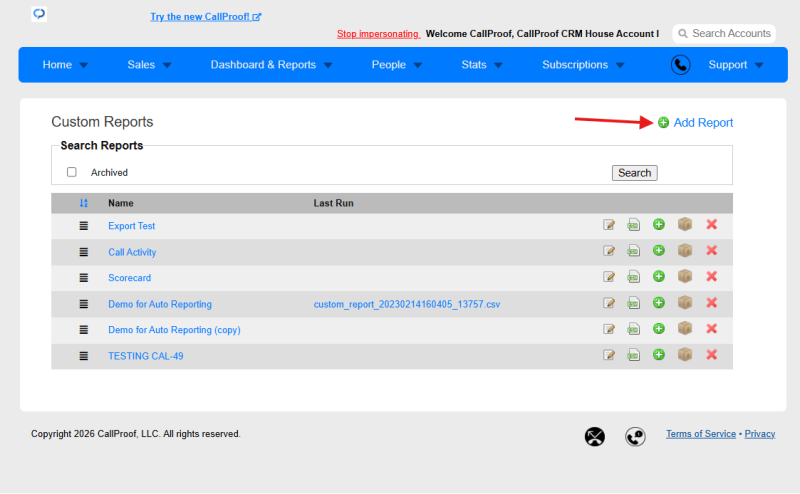Download custom_report_20230214160405_13757.csv file
Screen dimensions: 800x494
click(407, 304)
